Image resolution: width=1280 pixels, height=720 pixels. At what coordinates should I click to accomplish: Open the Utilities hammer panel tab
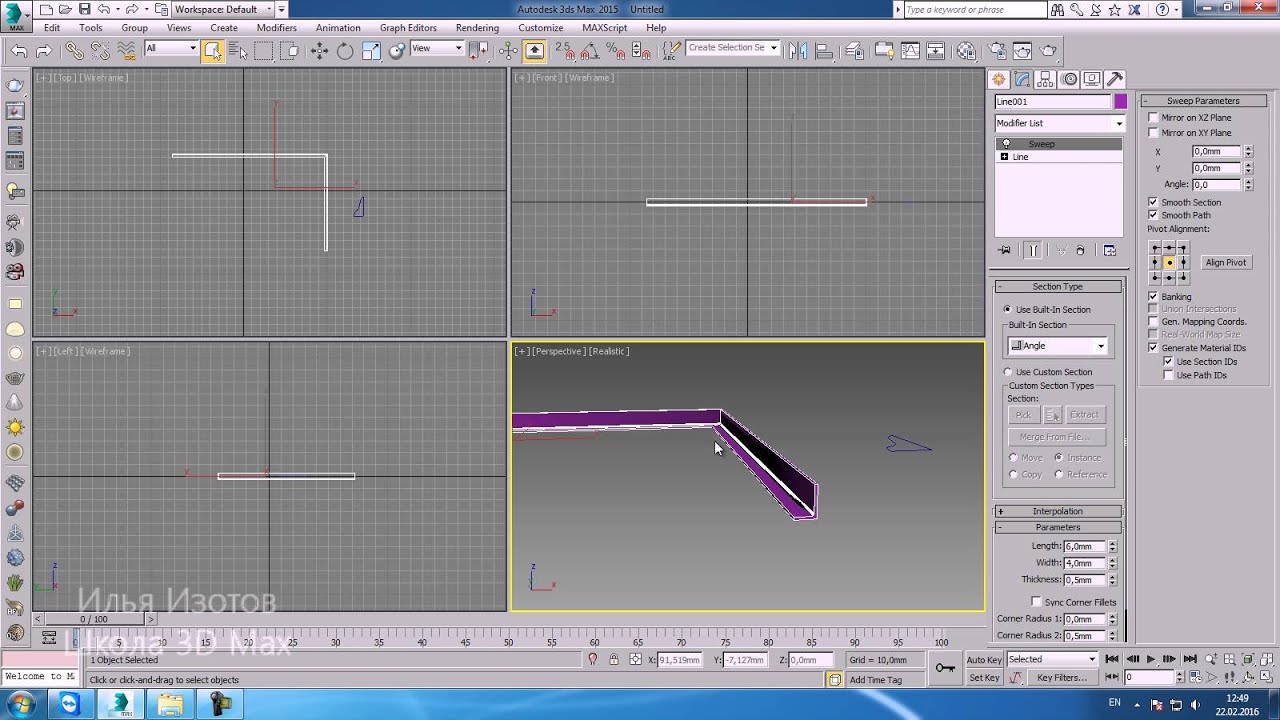[x=1115, y=80]
